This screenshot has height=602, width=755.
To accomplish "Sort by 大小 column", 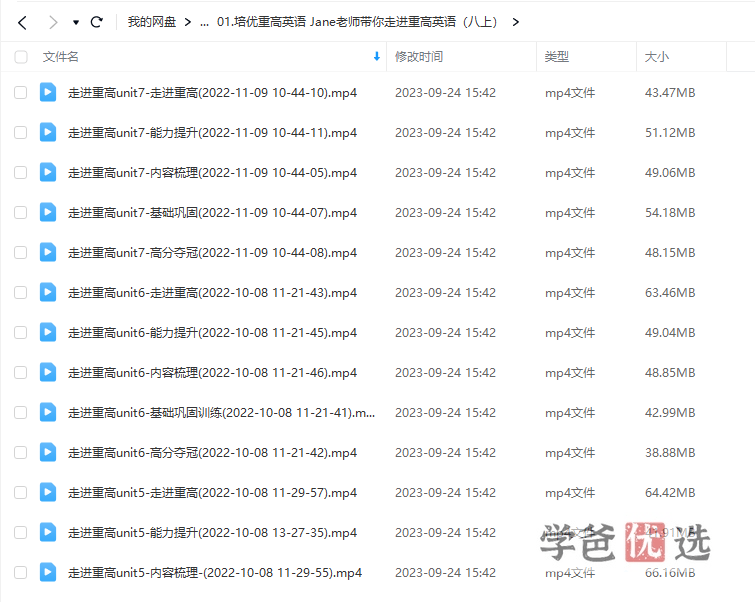I will (657, 57).
